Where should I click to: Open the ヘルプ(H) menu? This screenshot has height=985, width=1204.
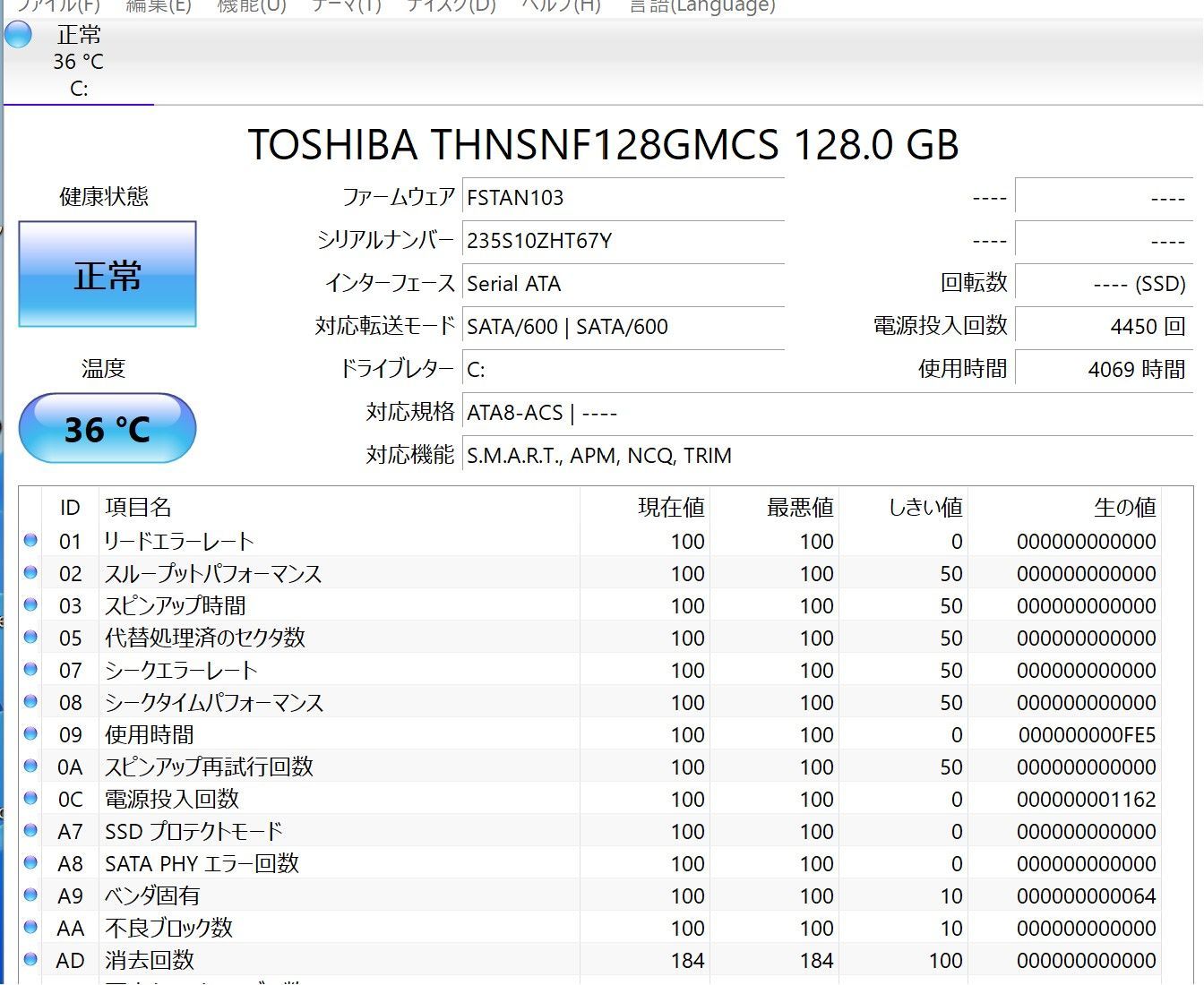(561, 6)
